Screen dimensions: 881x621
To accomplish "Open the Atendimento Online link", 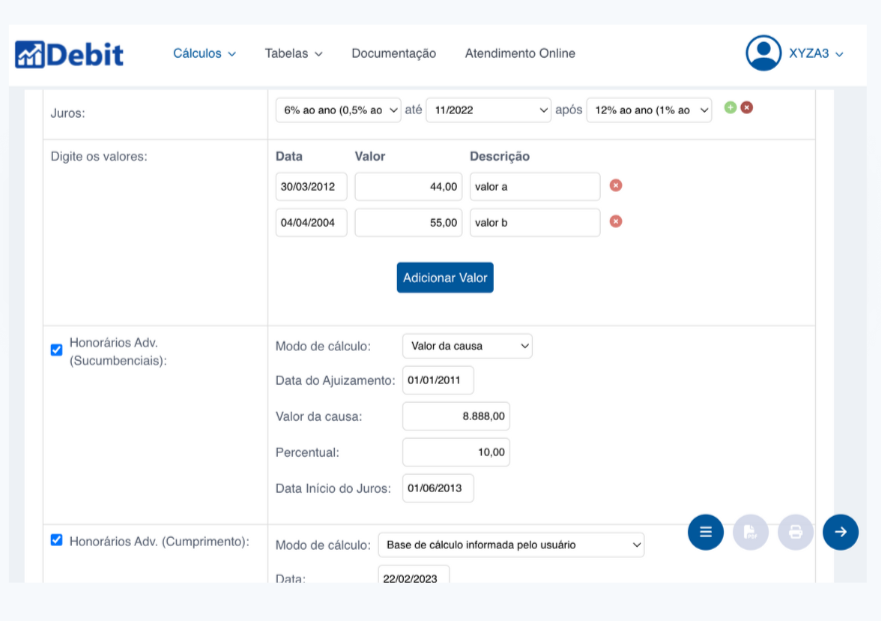I will point(520,54).
